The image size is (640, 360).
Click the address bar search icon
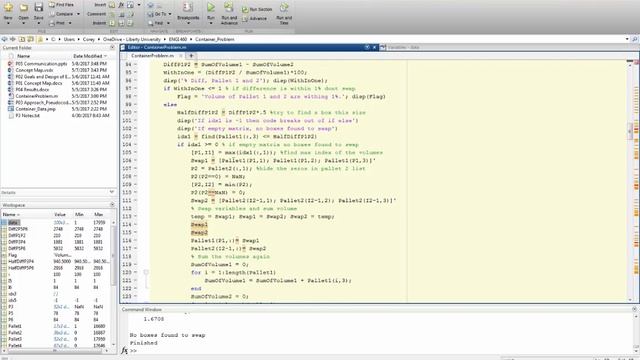click(635, 39)
